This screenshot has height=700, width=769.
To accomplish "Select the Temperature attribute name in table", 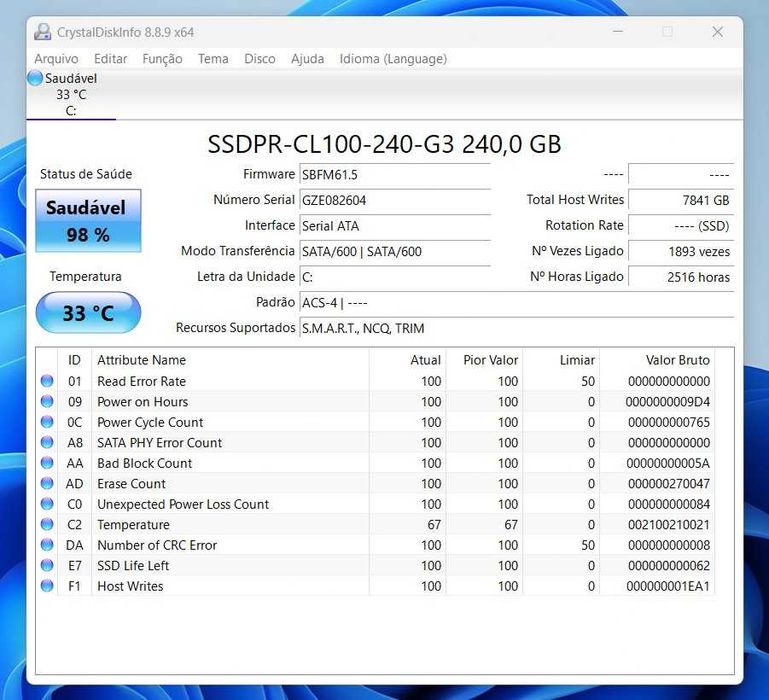I will [133, 525].
